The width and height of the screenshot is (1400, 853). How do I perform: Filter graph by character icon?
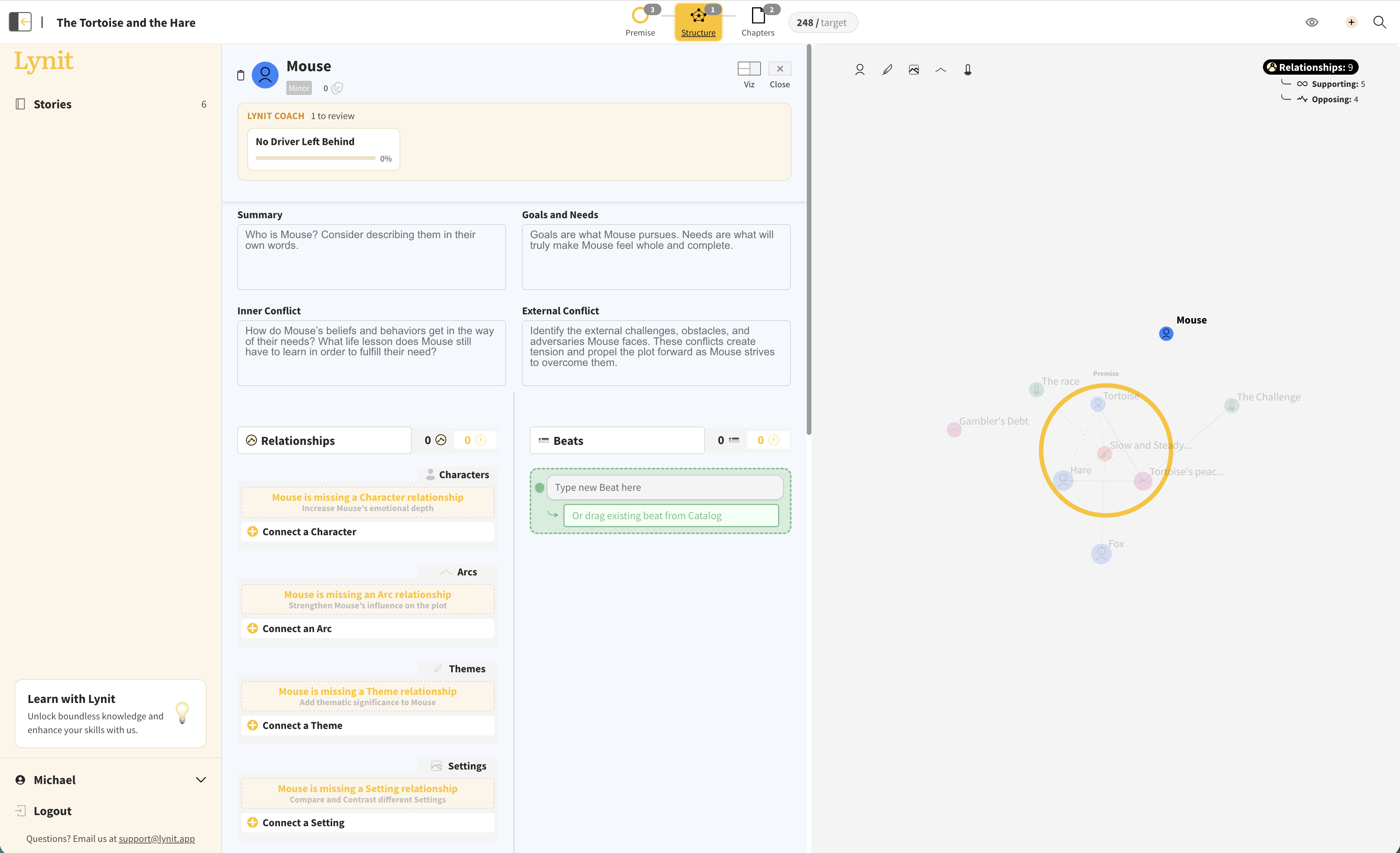point(860,70)
